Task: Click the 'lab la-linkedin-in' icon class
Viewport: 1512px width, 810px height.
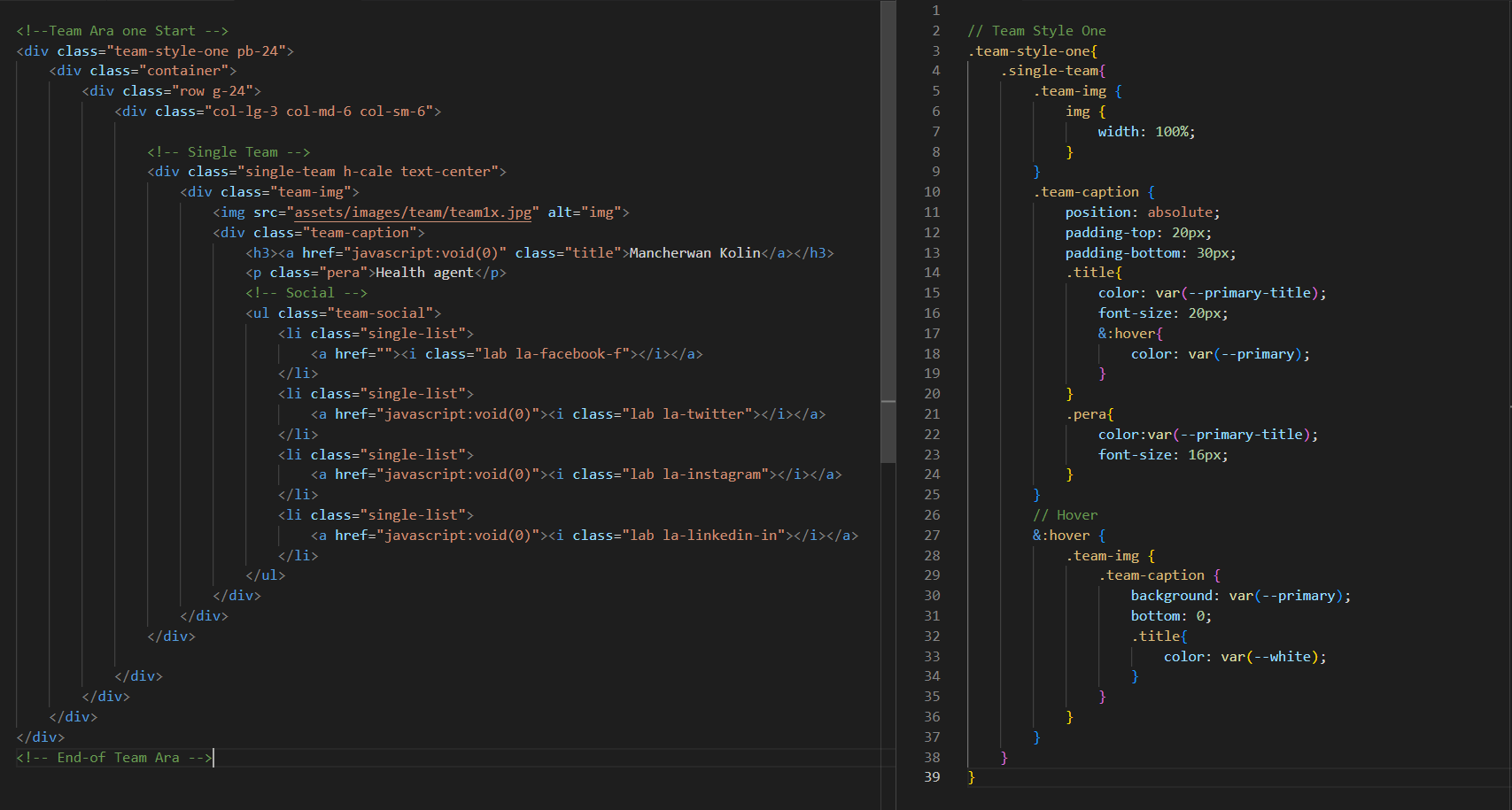Action: (x=703, y=536)
